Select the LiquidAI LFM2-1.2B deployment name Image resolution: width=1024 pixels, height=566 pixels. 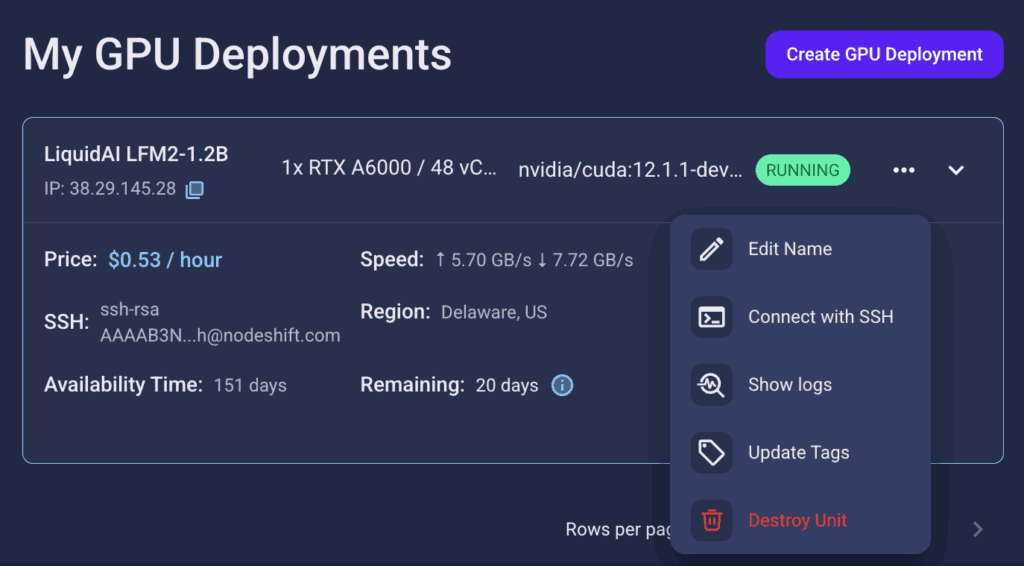click(136, 154)
